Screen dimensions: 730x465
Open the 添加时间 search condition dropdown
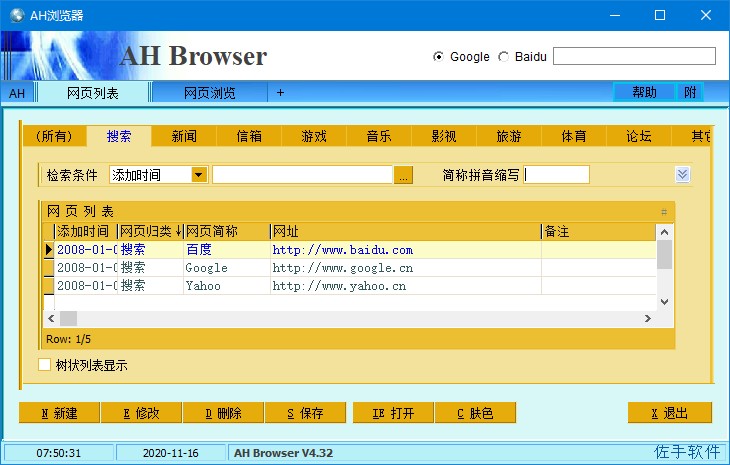click(199, 175)
